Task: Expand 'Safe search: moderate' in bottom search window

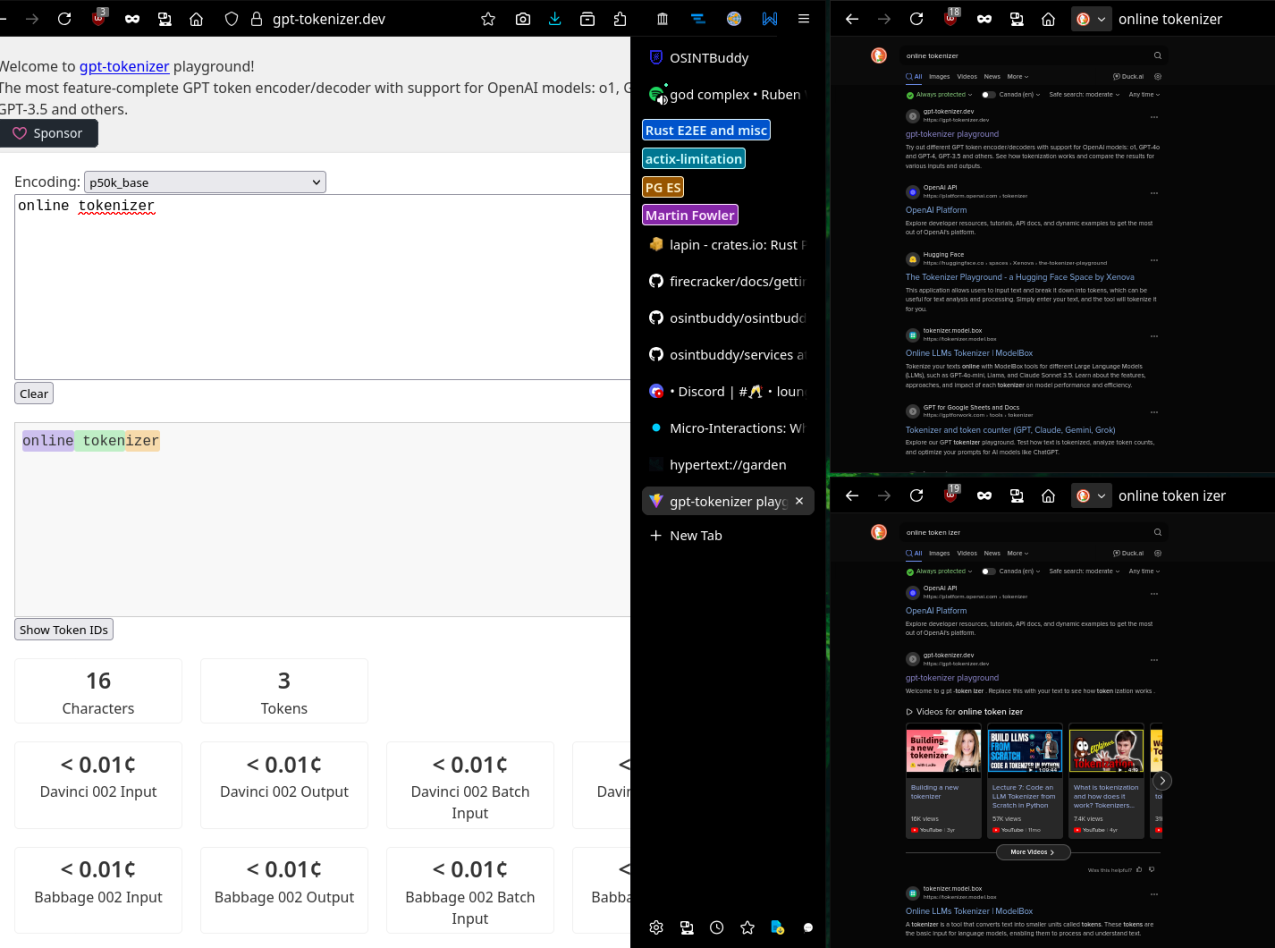Action: (x=1083, y=572)
